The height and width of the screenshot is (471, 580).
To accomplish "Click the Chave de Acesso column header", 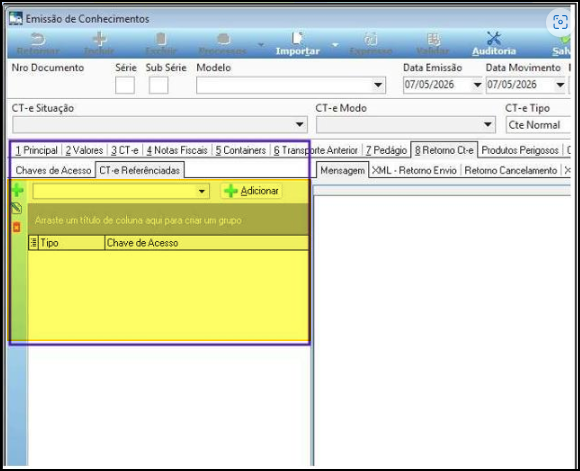I will (207, 243).
